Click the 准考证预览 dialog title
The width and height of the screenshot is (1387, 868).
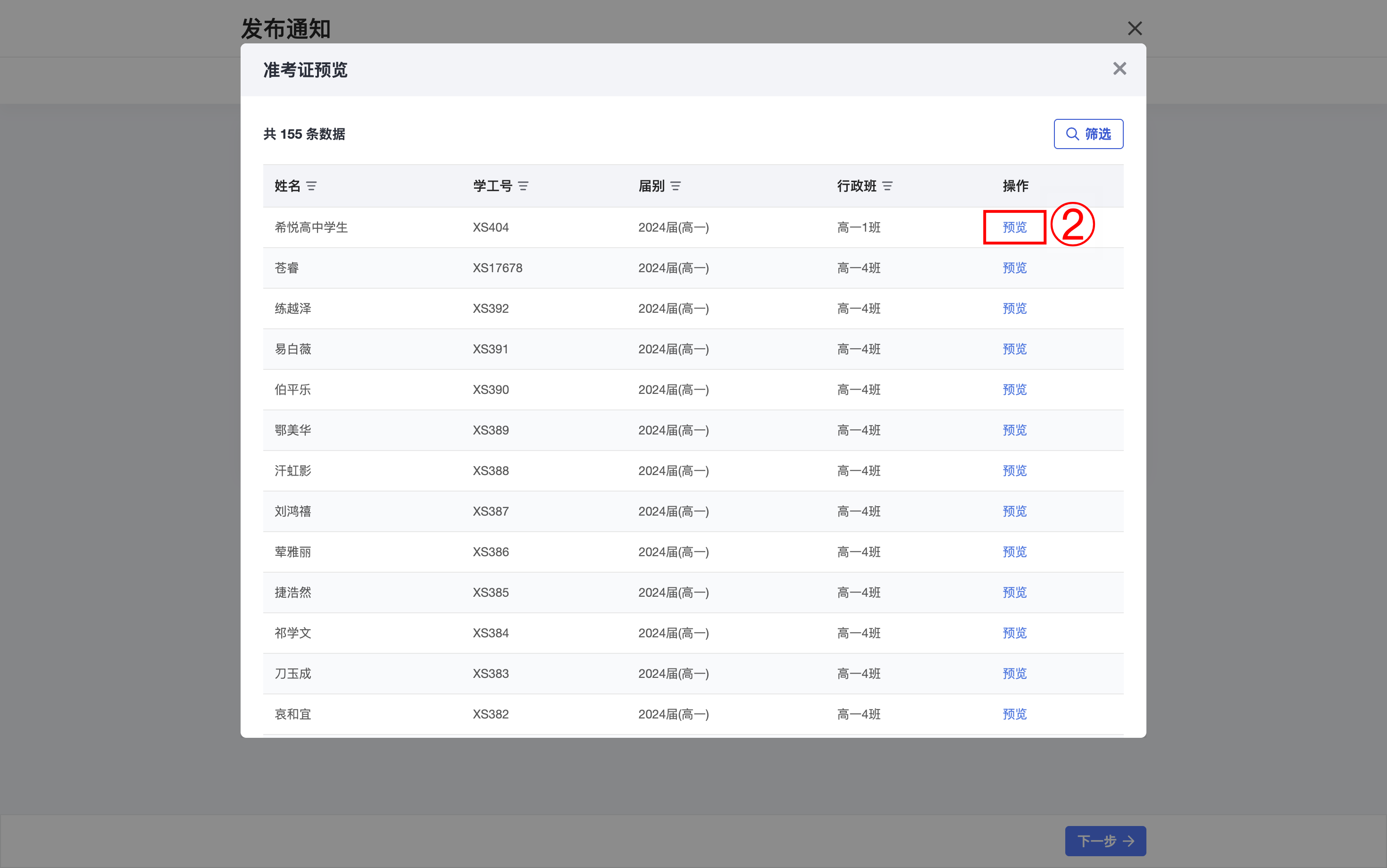[x=305, y=70]
